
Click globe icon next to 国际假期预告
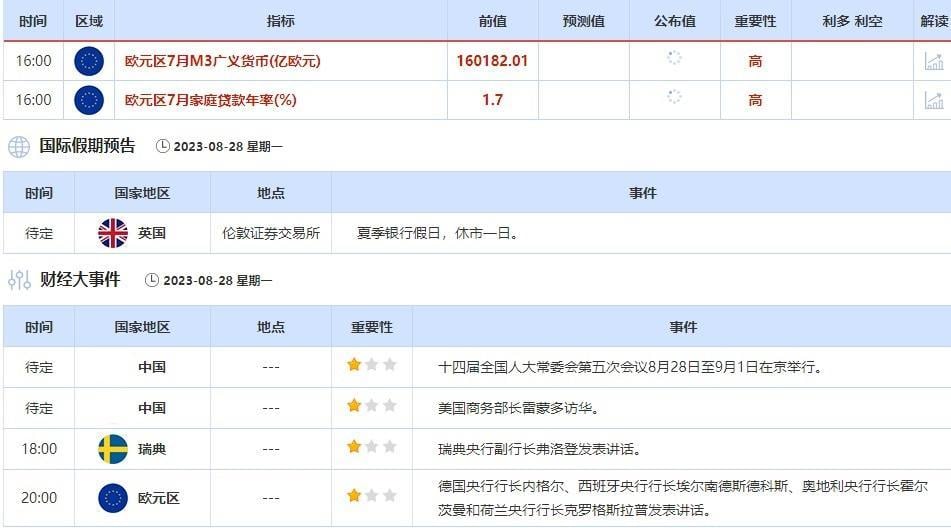pyautogui.click(x=19, y=147)
